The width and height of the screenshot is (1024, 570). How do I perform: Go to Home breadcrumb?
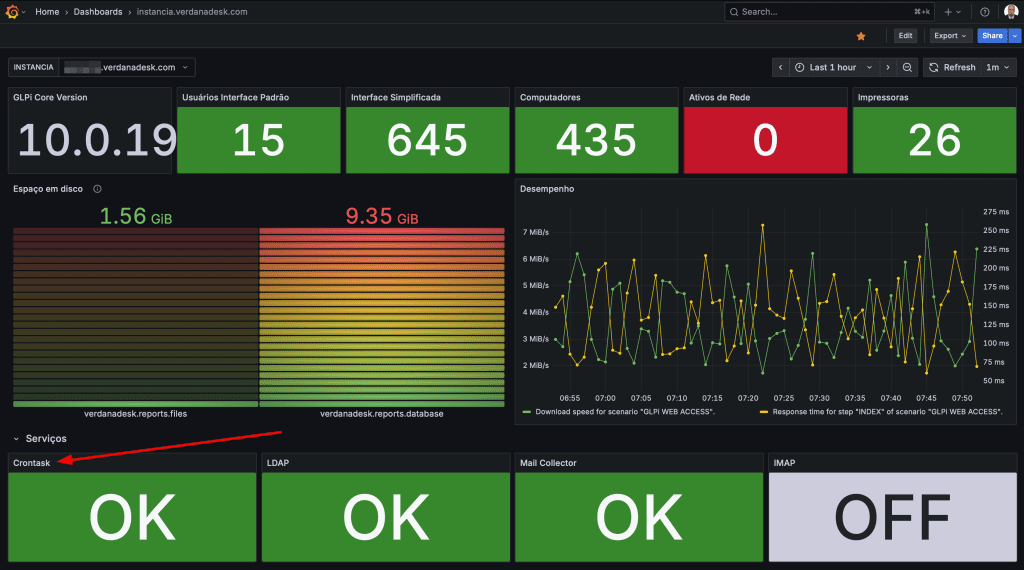tap(47, 12)
